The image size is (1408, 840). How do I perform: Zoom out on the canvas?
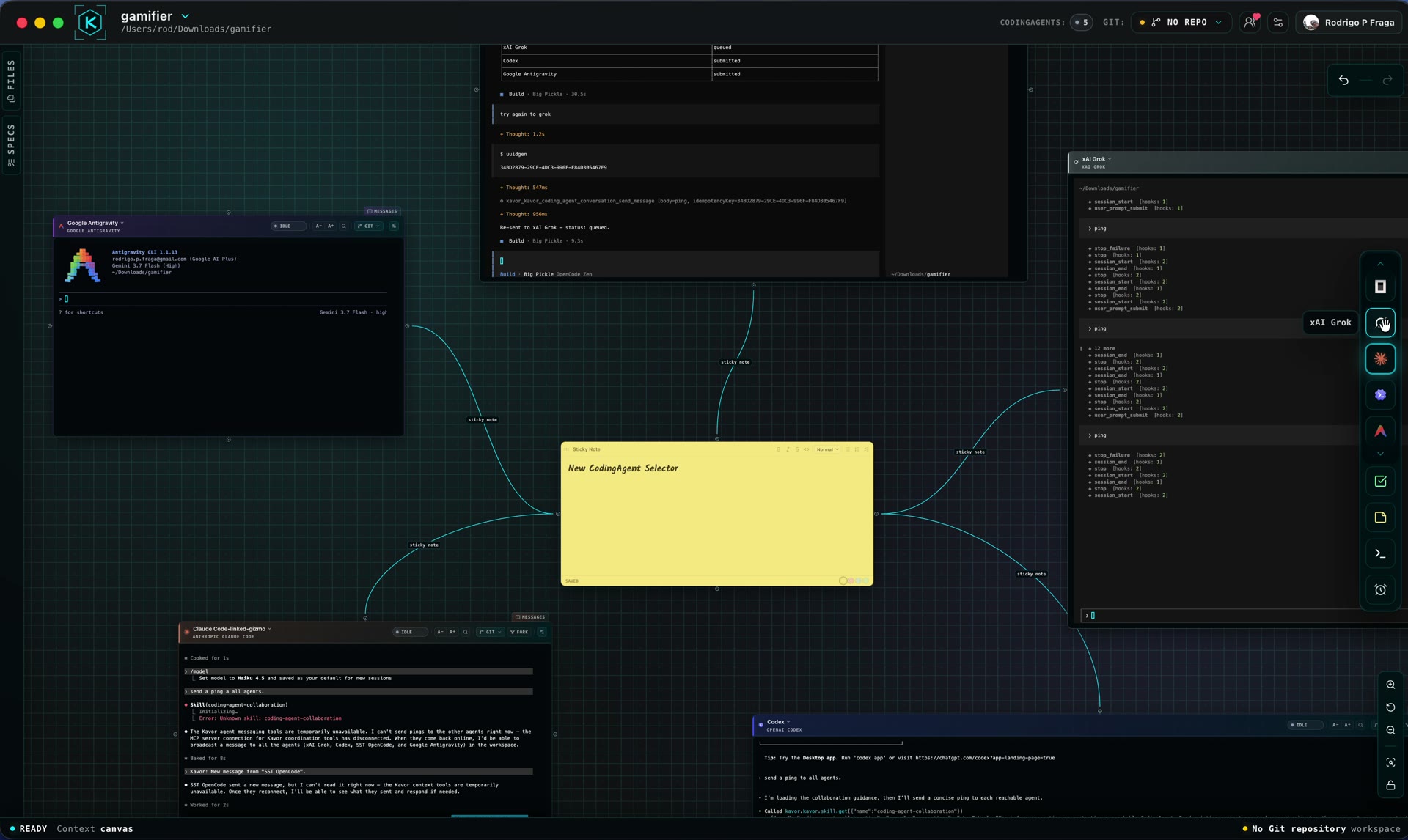click(x=1390, y=730)
